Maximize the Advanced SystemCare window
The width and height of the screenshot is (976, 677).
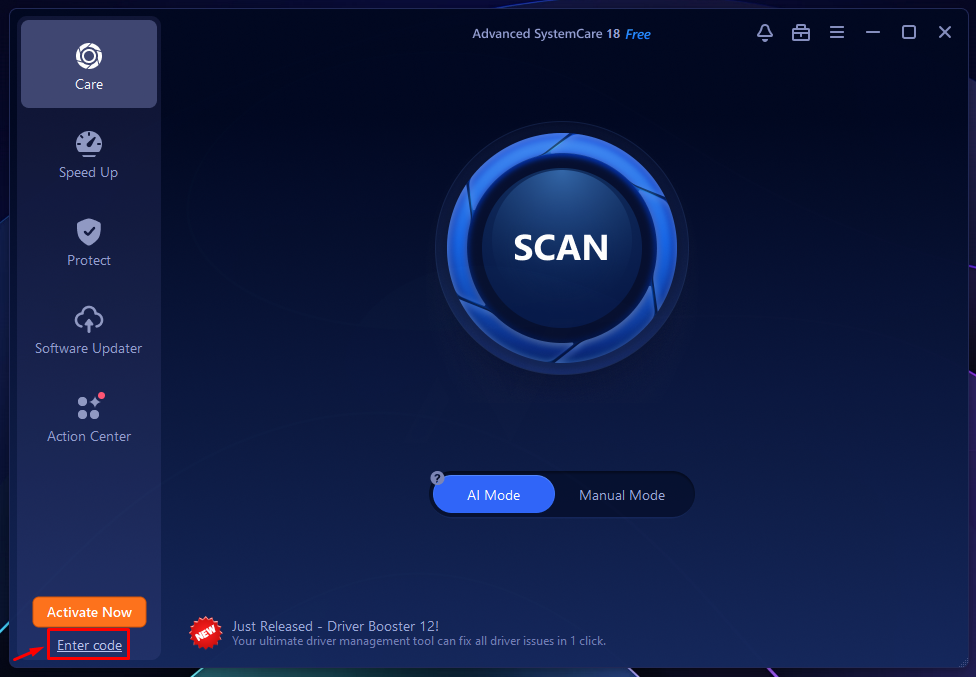click(x=909, y=32)
